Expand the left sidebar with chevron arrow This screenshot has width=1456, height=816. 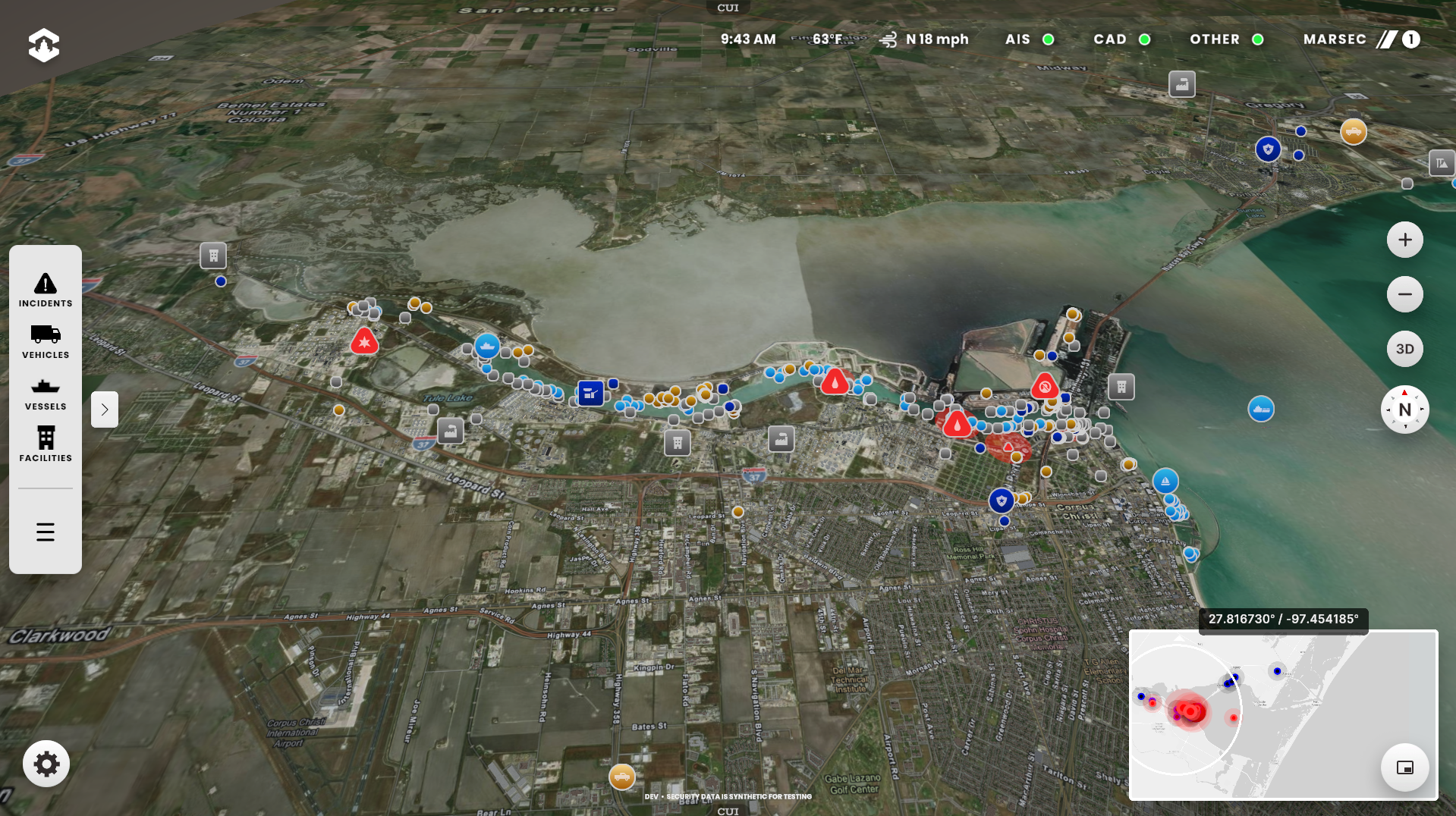click(x=105, y=410)
